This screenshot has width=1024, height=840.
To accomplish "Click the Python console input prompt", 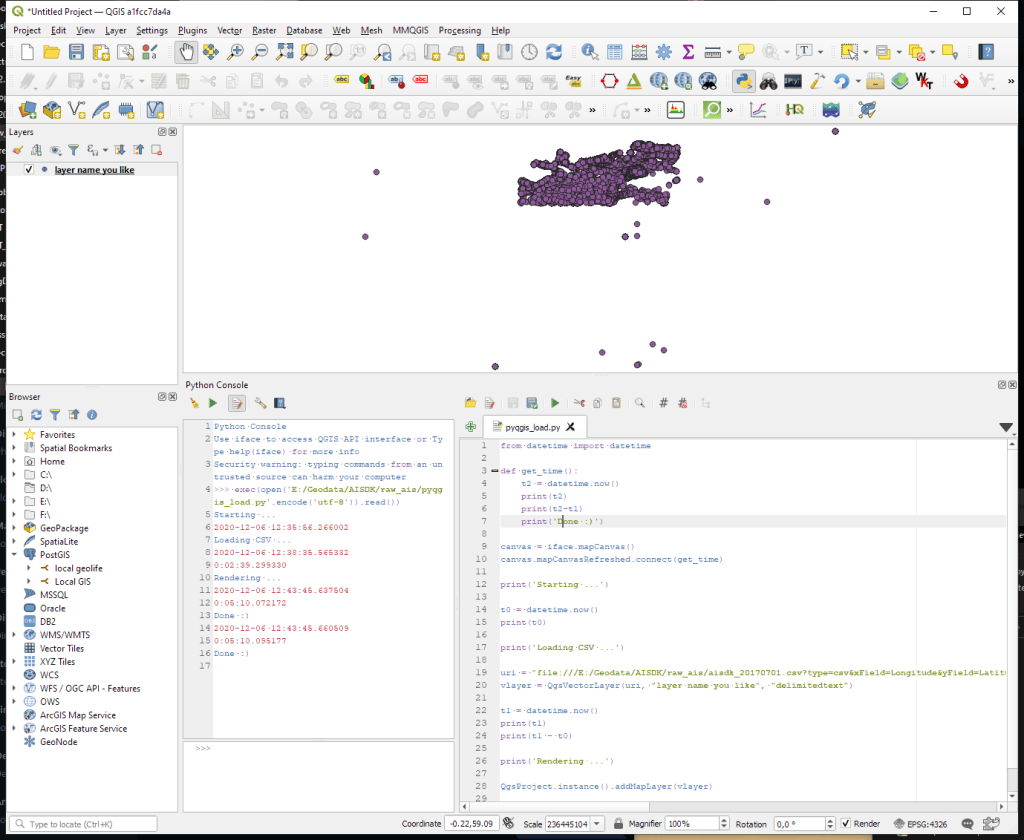I will 319,777.
